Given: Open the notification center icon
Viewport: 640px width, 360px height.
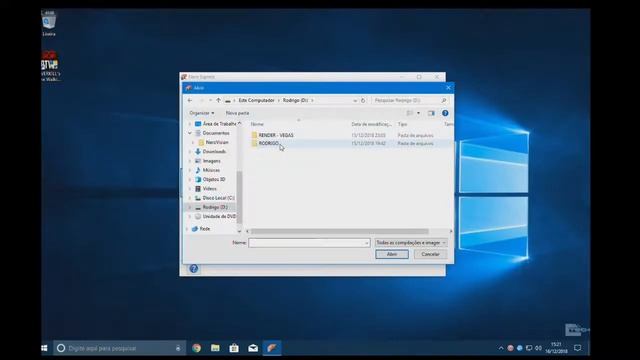Looking at the screenshot, I should (578, 348).
